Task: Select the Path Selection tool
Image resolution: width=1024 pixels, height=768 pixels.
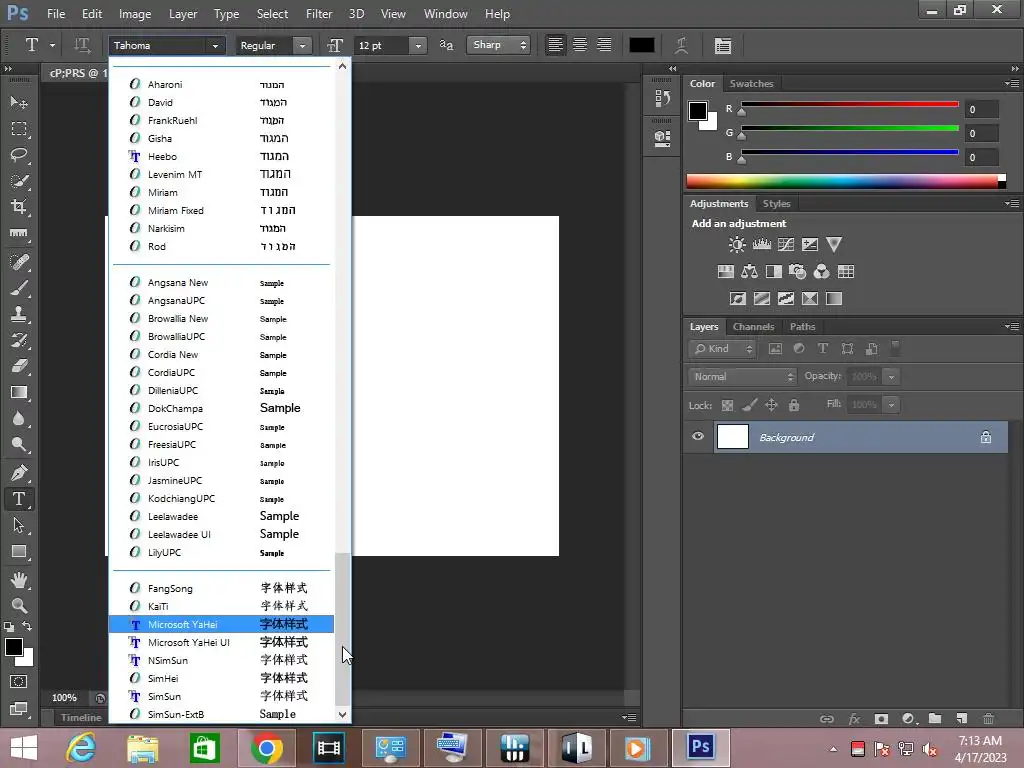Action: click(x=19, y=525)
